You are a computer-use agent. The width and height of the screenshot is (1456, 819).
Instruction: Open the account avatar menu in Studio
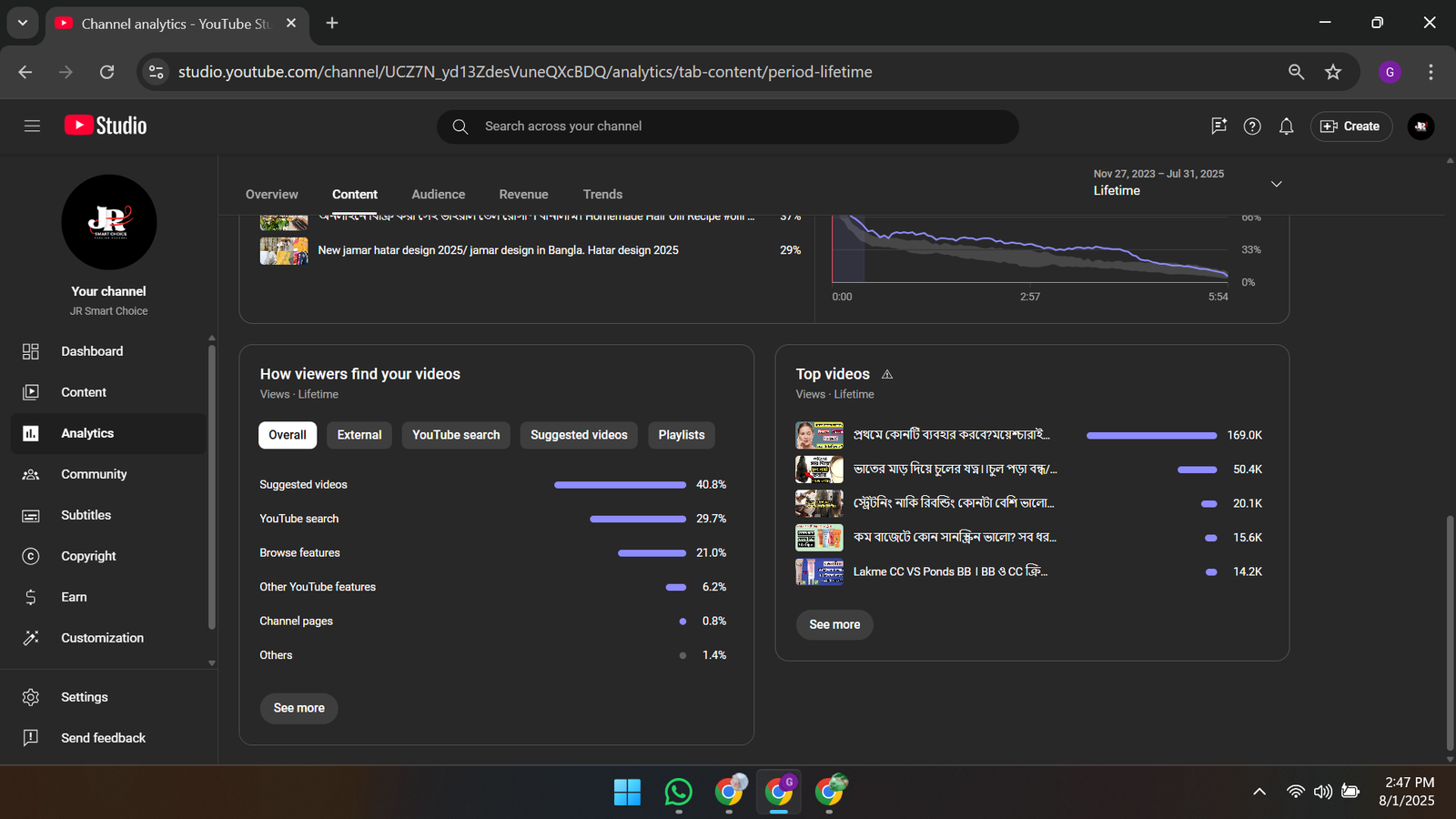[x=1421, y=126]
